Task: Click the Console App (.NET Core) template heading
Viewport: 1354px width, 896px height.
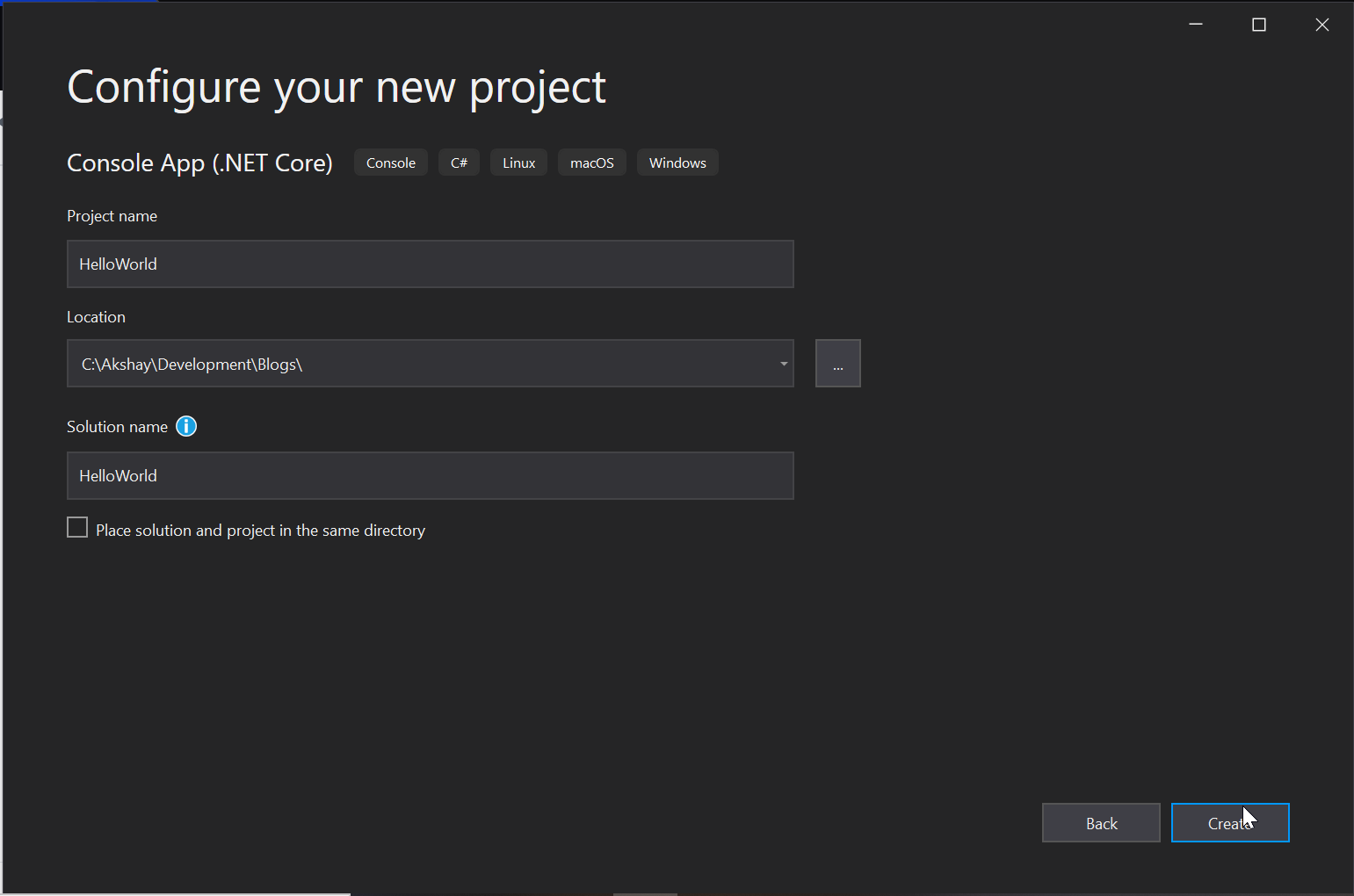Action: [x=199, y=163]
